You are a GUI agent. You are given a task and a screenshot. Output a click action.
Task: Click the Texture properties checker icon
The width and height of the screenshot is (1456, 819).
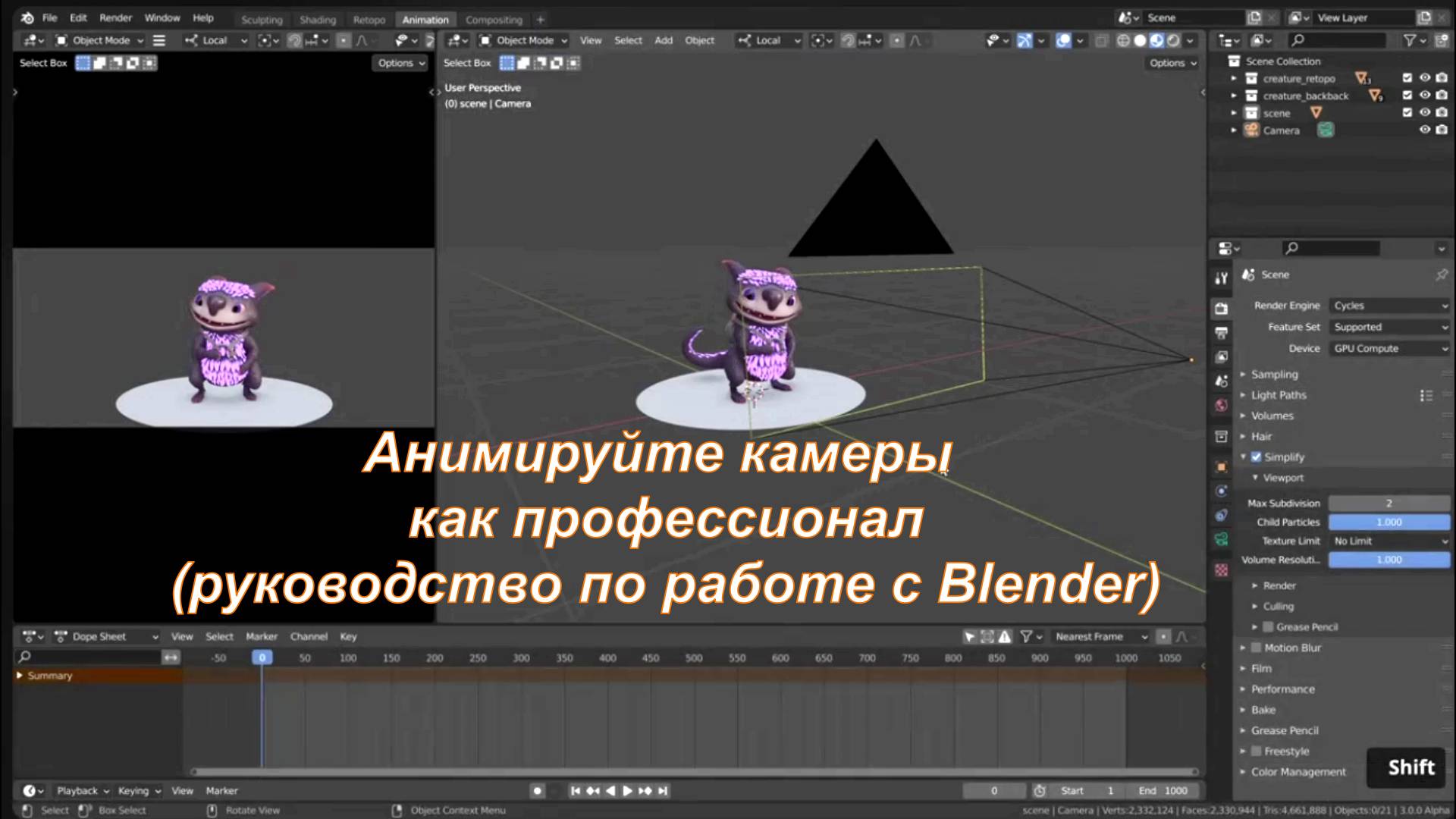coord(1221,570)
